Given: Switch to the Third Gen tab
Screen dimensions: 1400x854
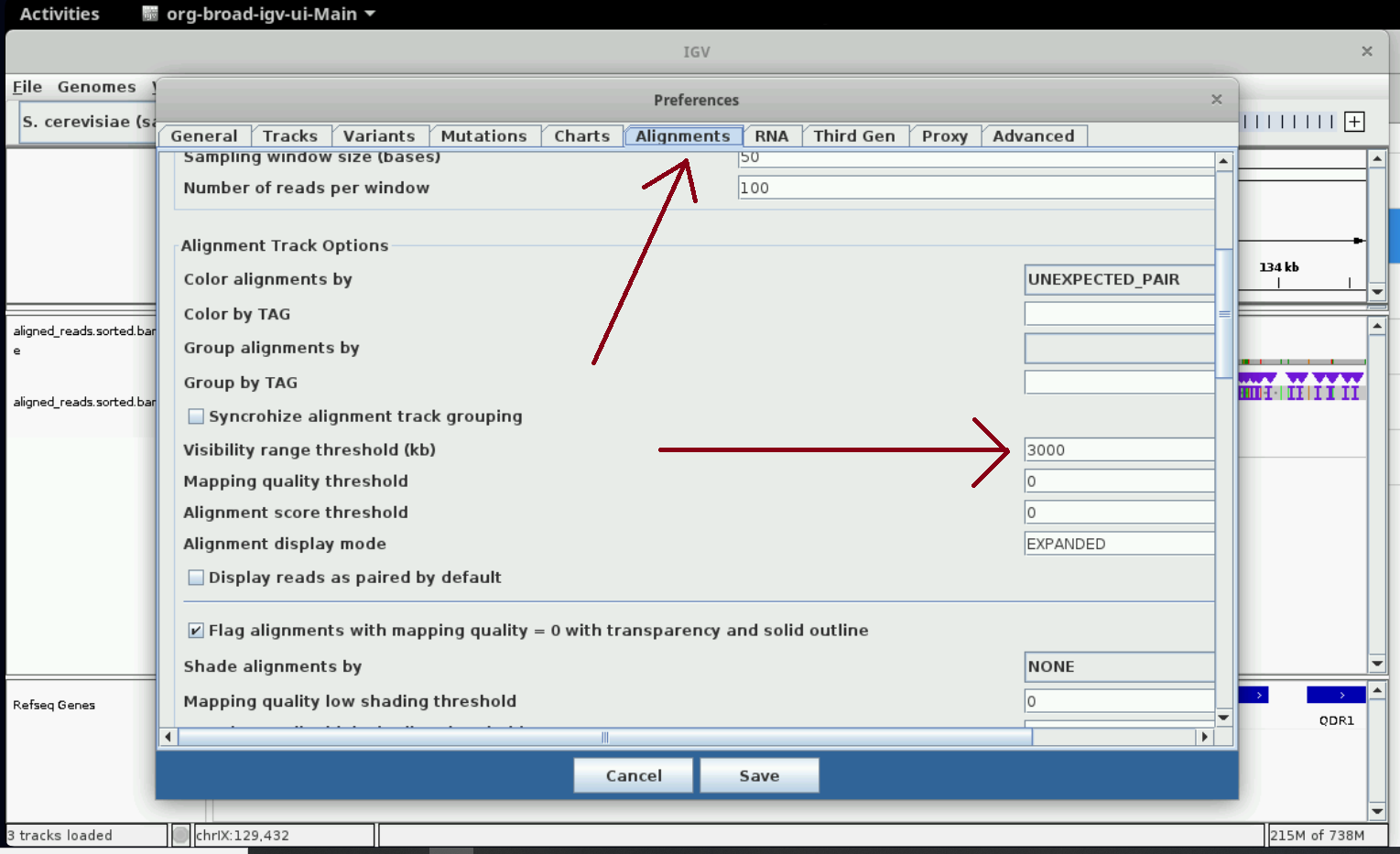Looking at the screenshot, I should [854, 135].
